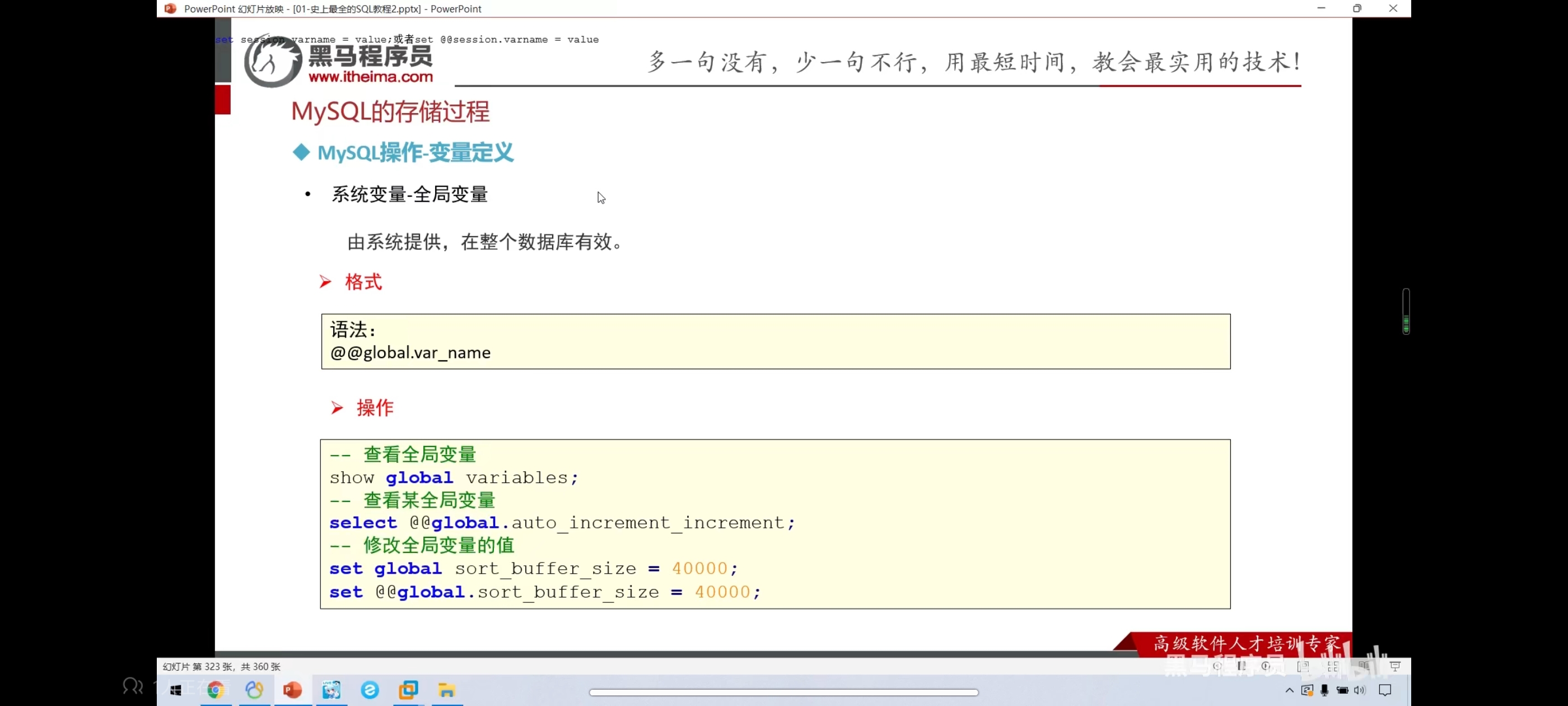Switch to Normal view

coord(1303,666)
